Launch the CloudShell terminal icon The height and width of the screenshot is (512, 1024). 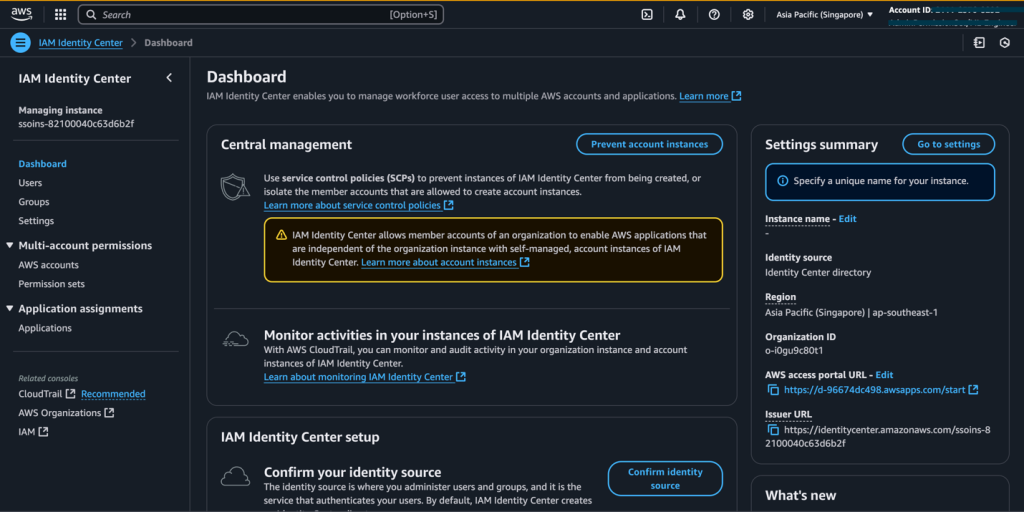point(647,14)
